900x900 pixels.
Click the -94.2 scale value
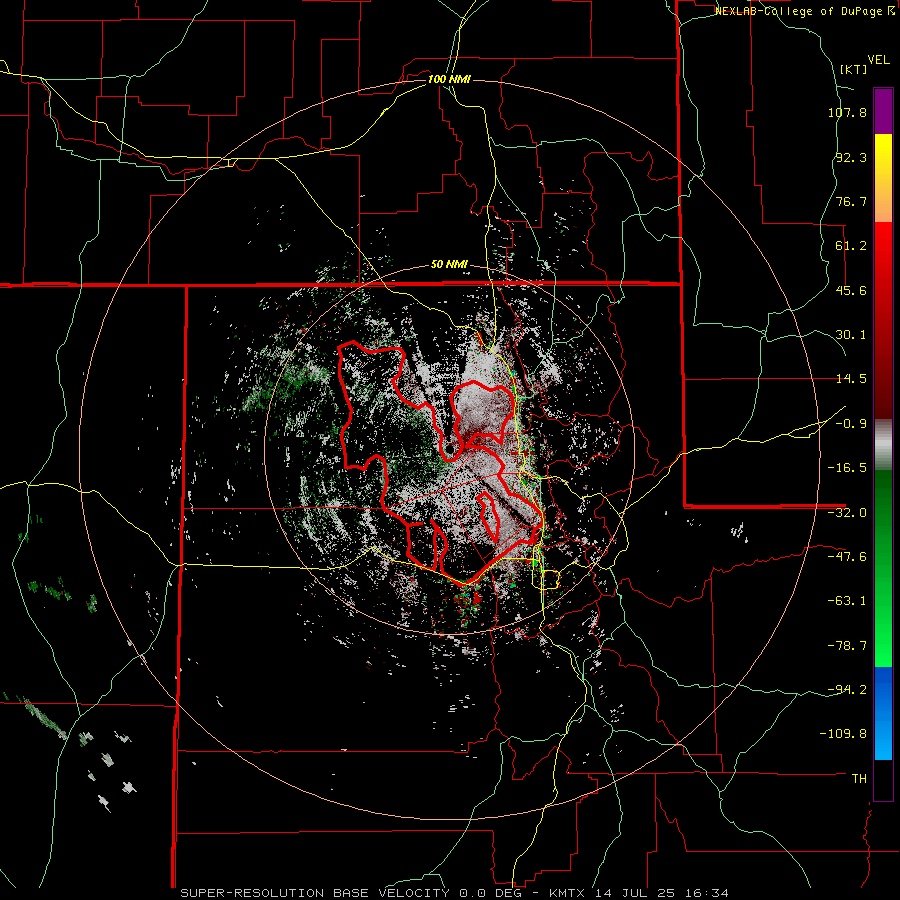pos(847,689)
